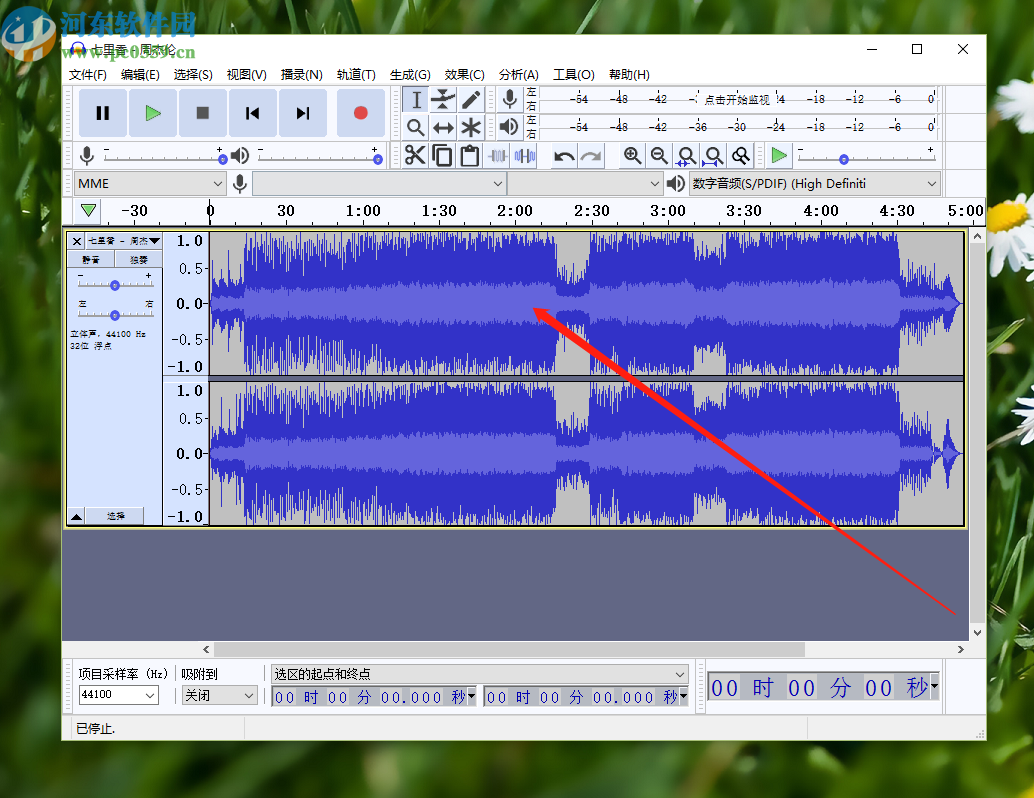Open the 效果(C) effects menu
The image size is (1034, 798).
pyautogui.click(x=464, y=74)
